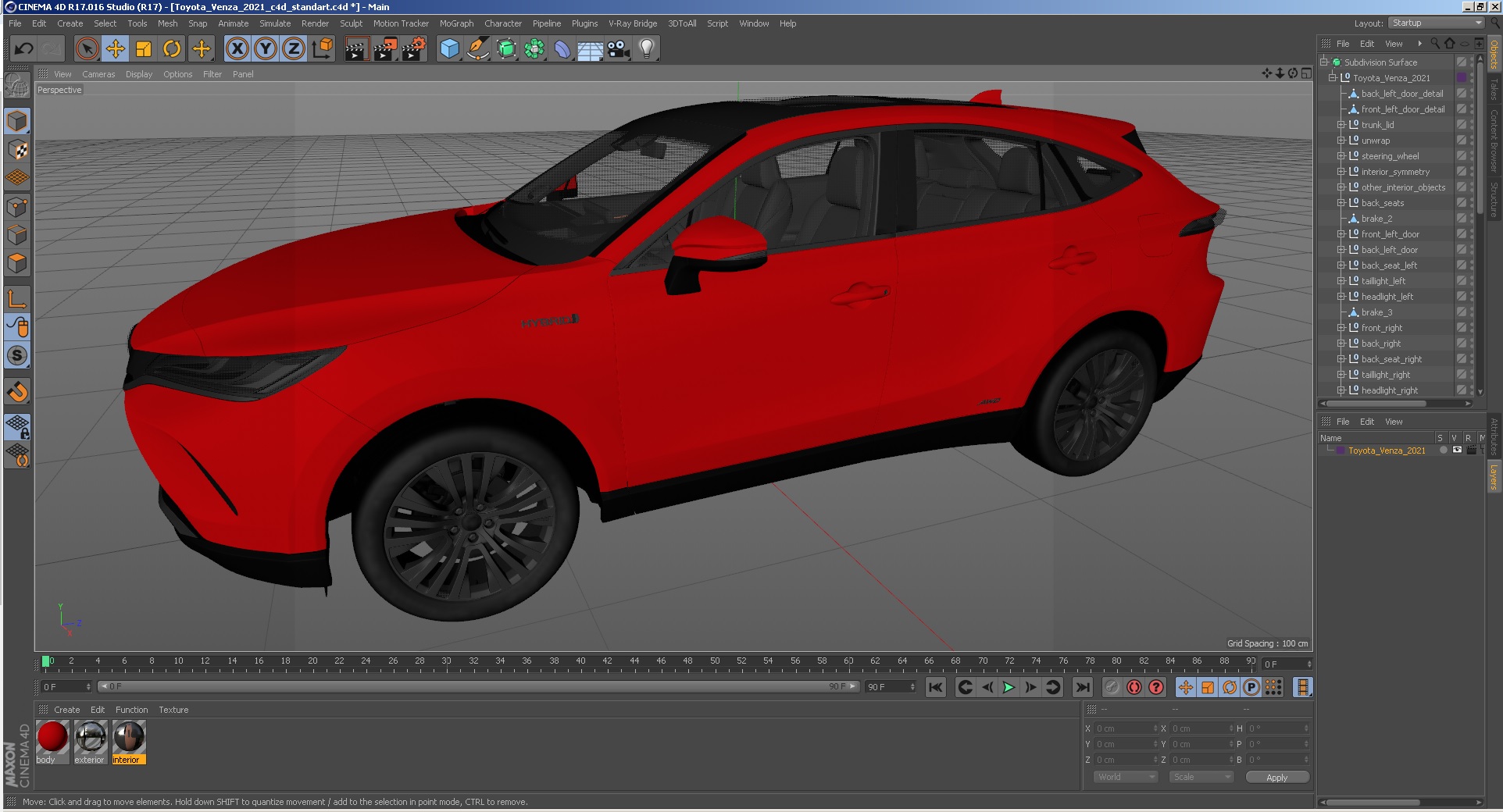The image size is (1503, 812).
Task: Click the Apply coordinates button
Action: click(1276, 778)
